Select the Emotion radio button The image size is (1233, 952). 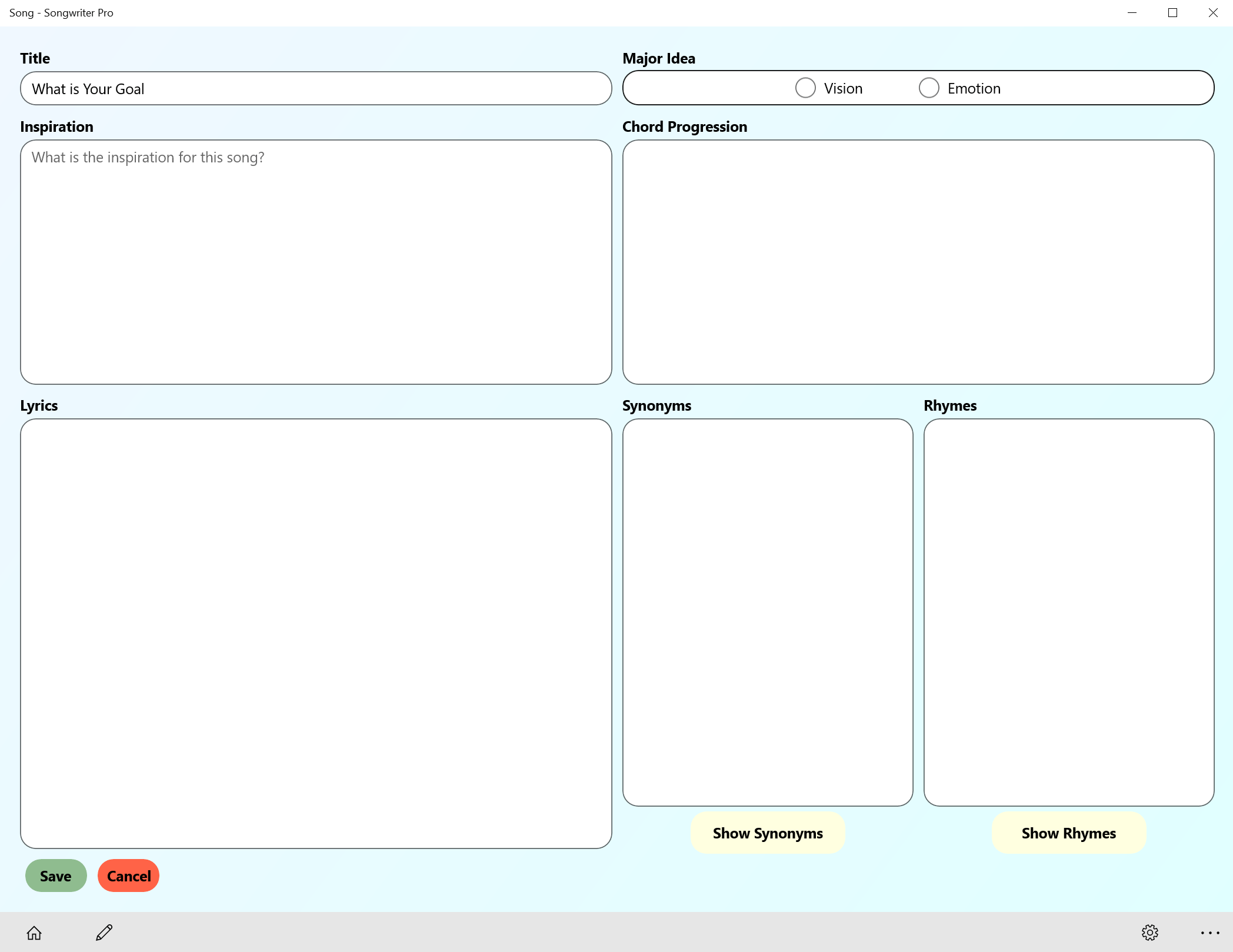point(929,88)
